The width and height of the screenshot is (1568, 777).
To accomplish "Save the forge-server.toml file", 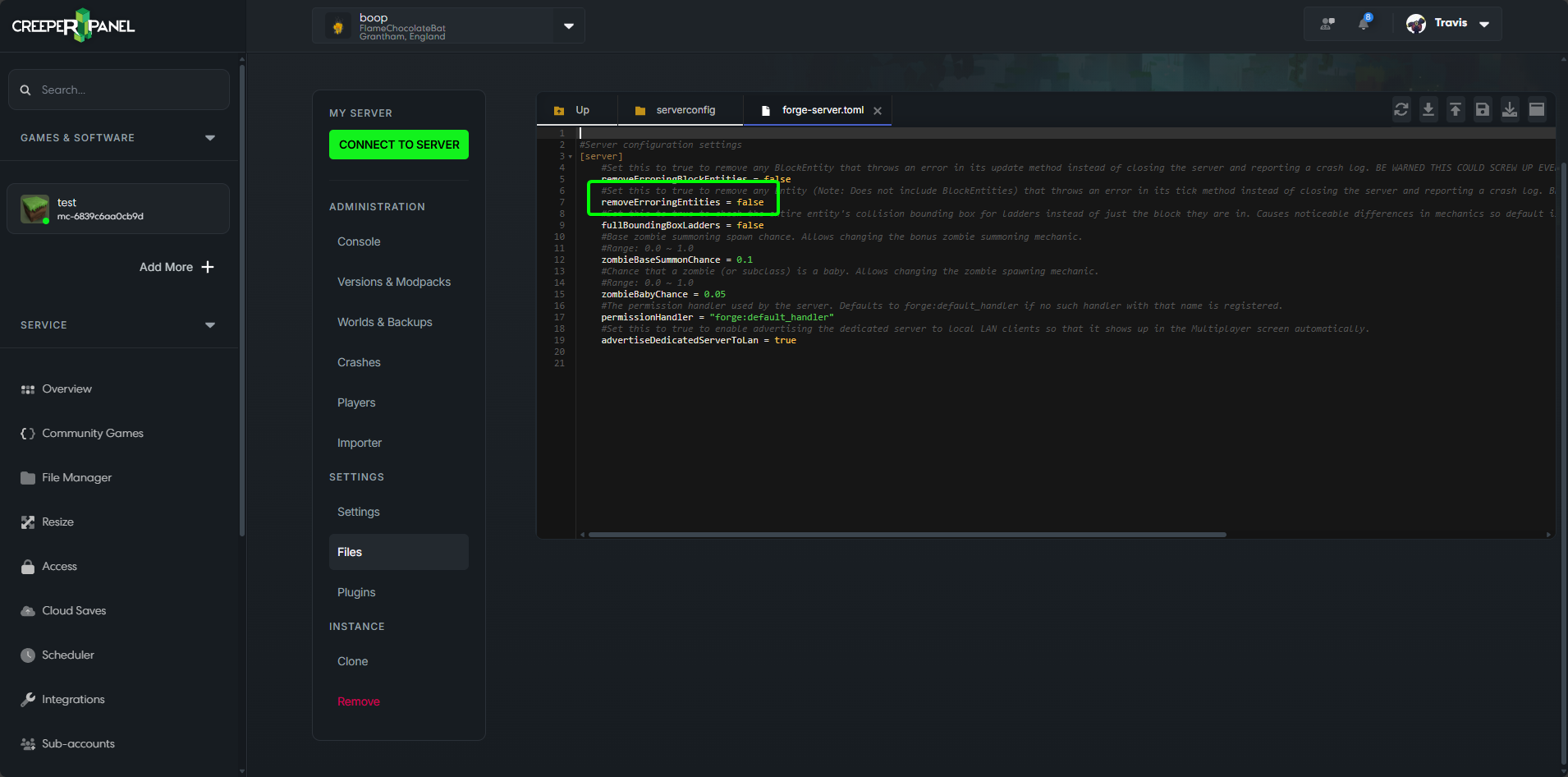I will (1483, 108).
